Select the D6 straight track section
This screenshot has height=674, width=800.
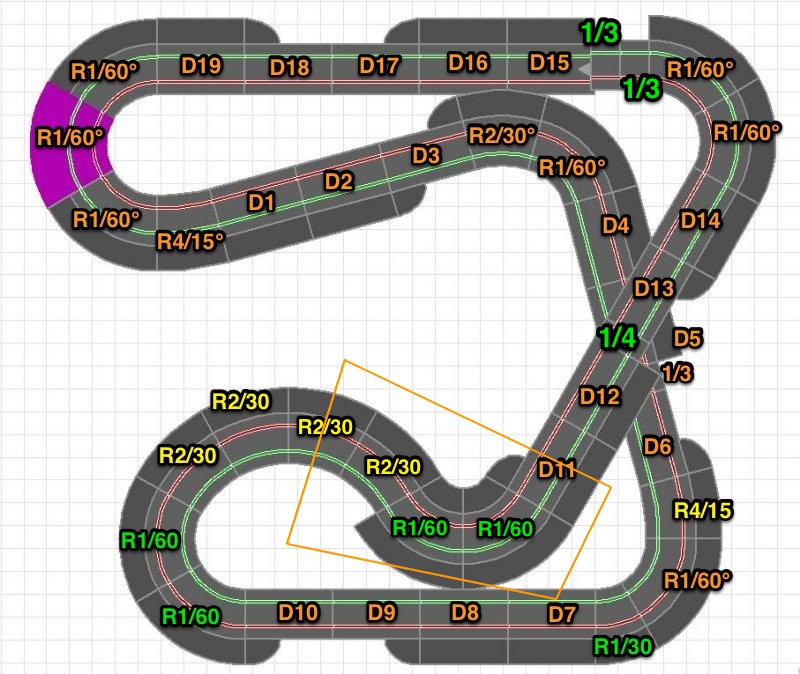coord(657,446)
